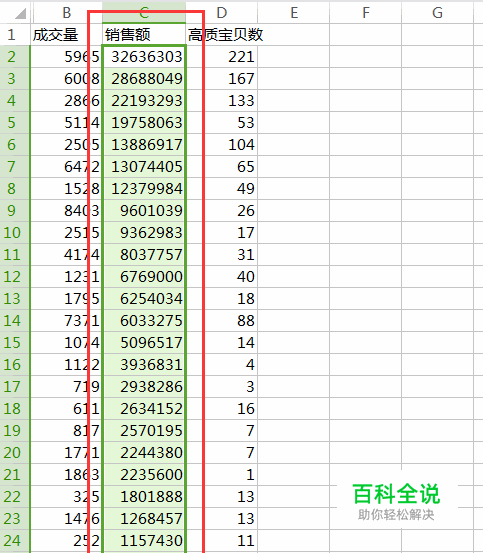This screenshot has height=553, width=483.
Task: Select cell with value 7371
Action: click(67, 321)
